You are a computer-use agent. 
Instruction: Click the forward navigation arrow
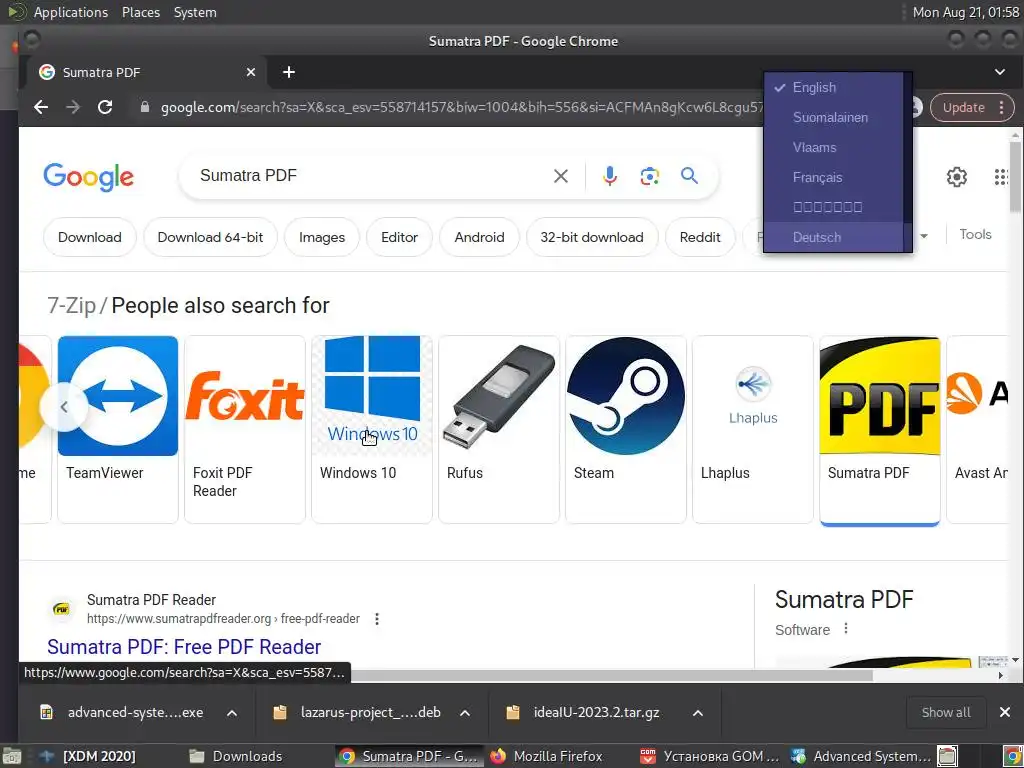pyautogui.click(x=72, y=107)
